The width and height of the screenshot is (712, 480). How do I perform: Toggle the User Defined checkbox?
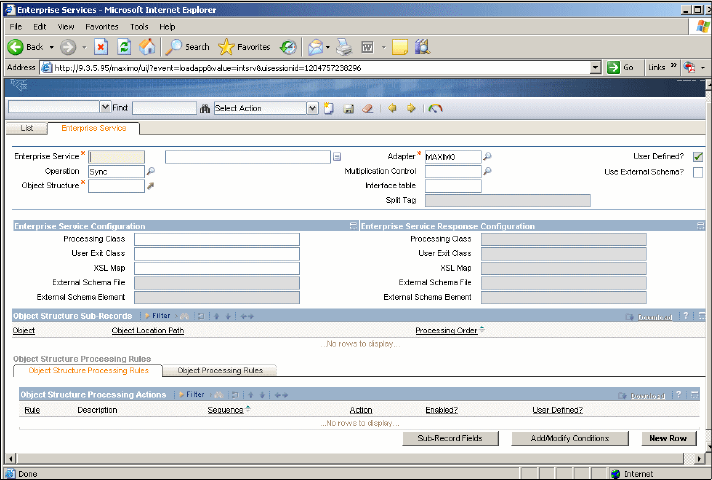698,157
